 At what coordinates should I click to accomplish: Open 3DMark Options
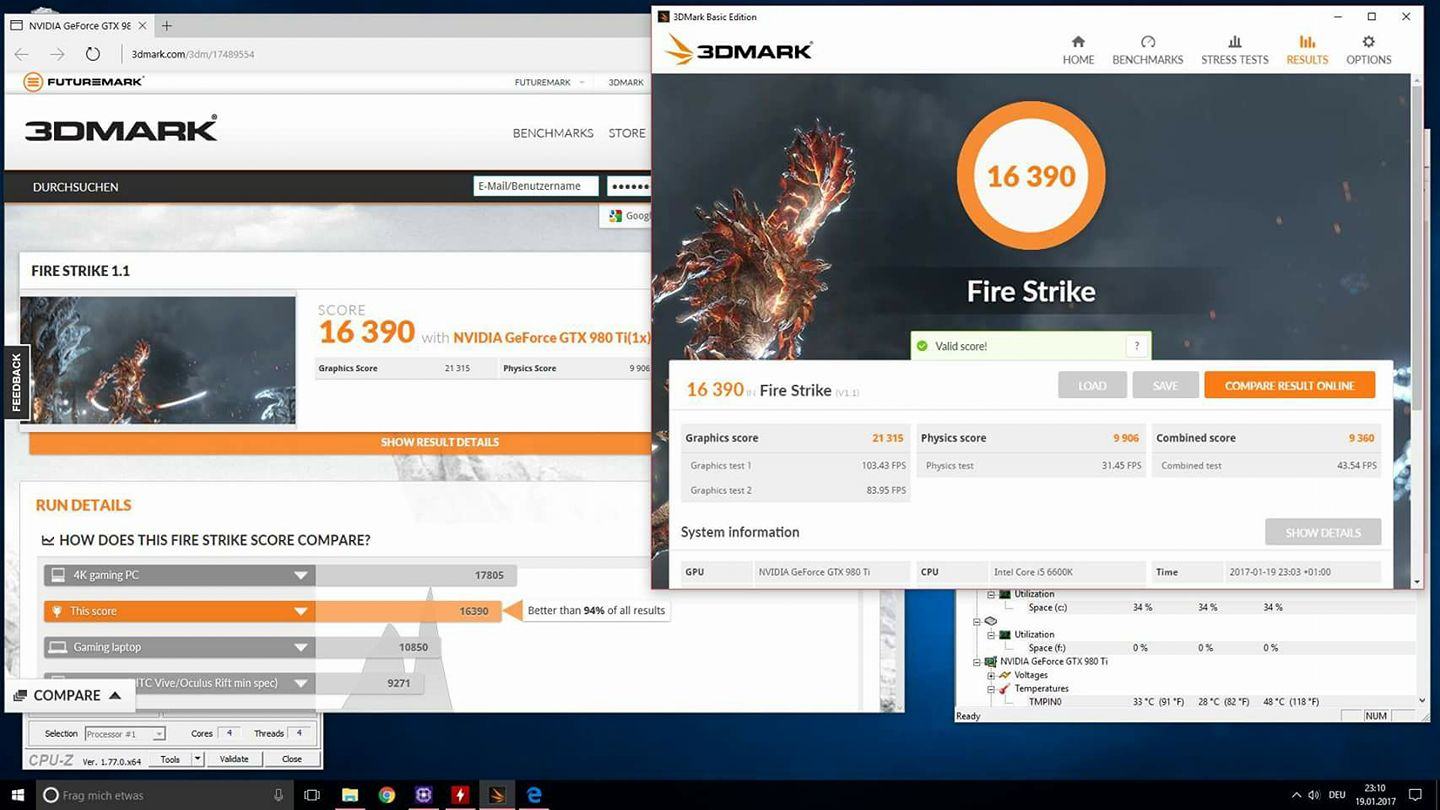[1369, 50]
